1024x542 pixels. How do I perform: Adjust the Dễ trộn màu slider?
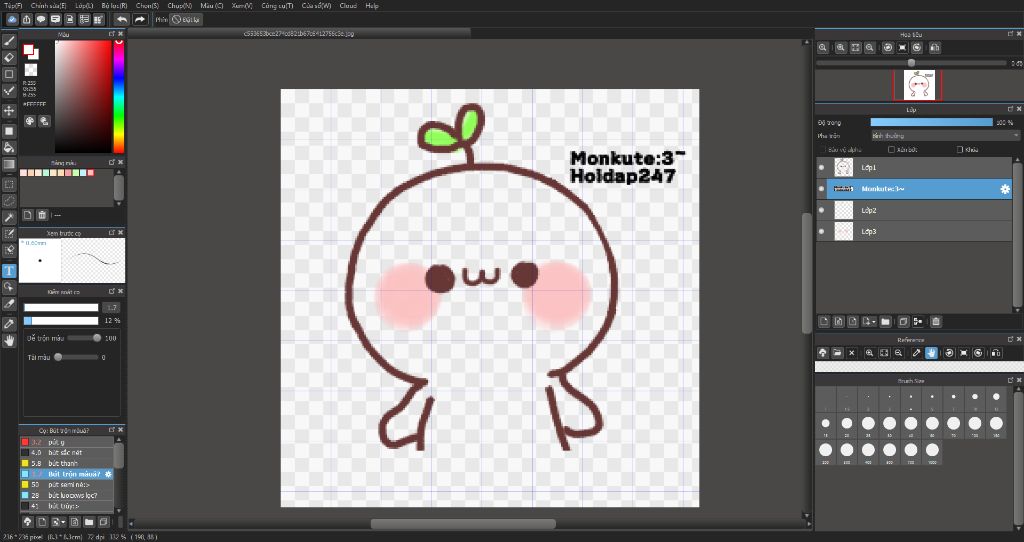(84, 338)
